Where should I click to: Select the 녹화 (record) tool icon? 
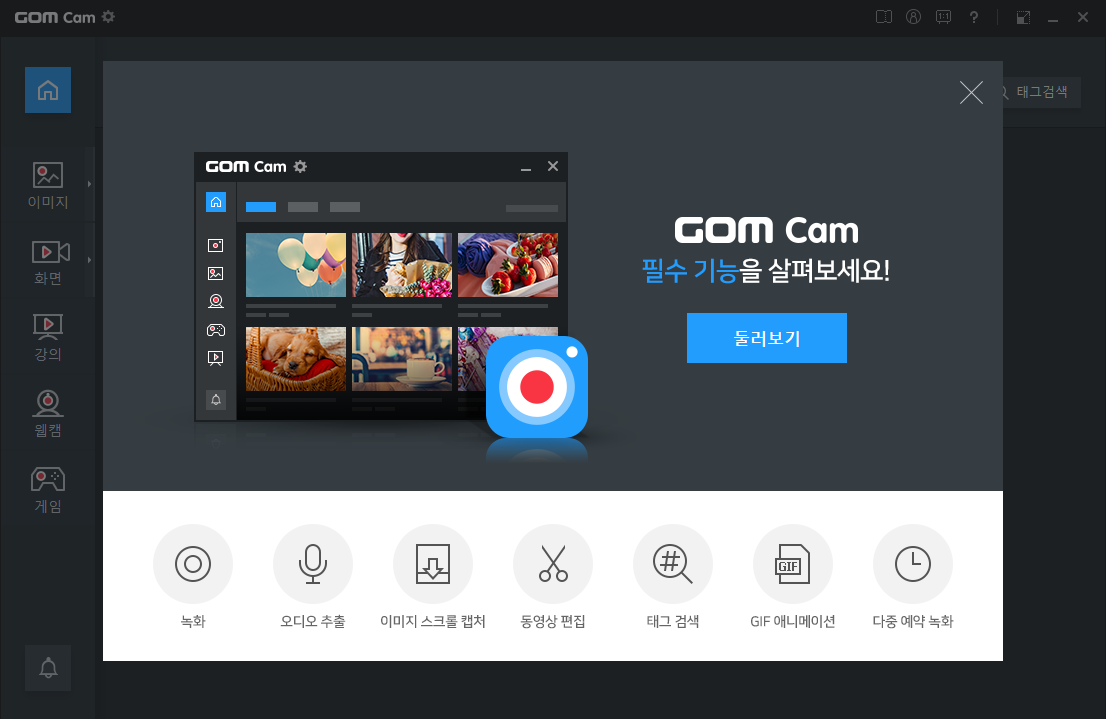tap(193, 563)
